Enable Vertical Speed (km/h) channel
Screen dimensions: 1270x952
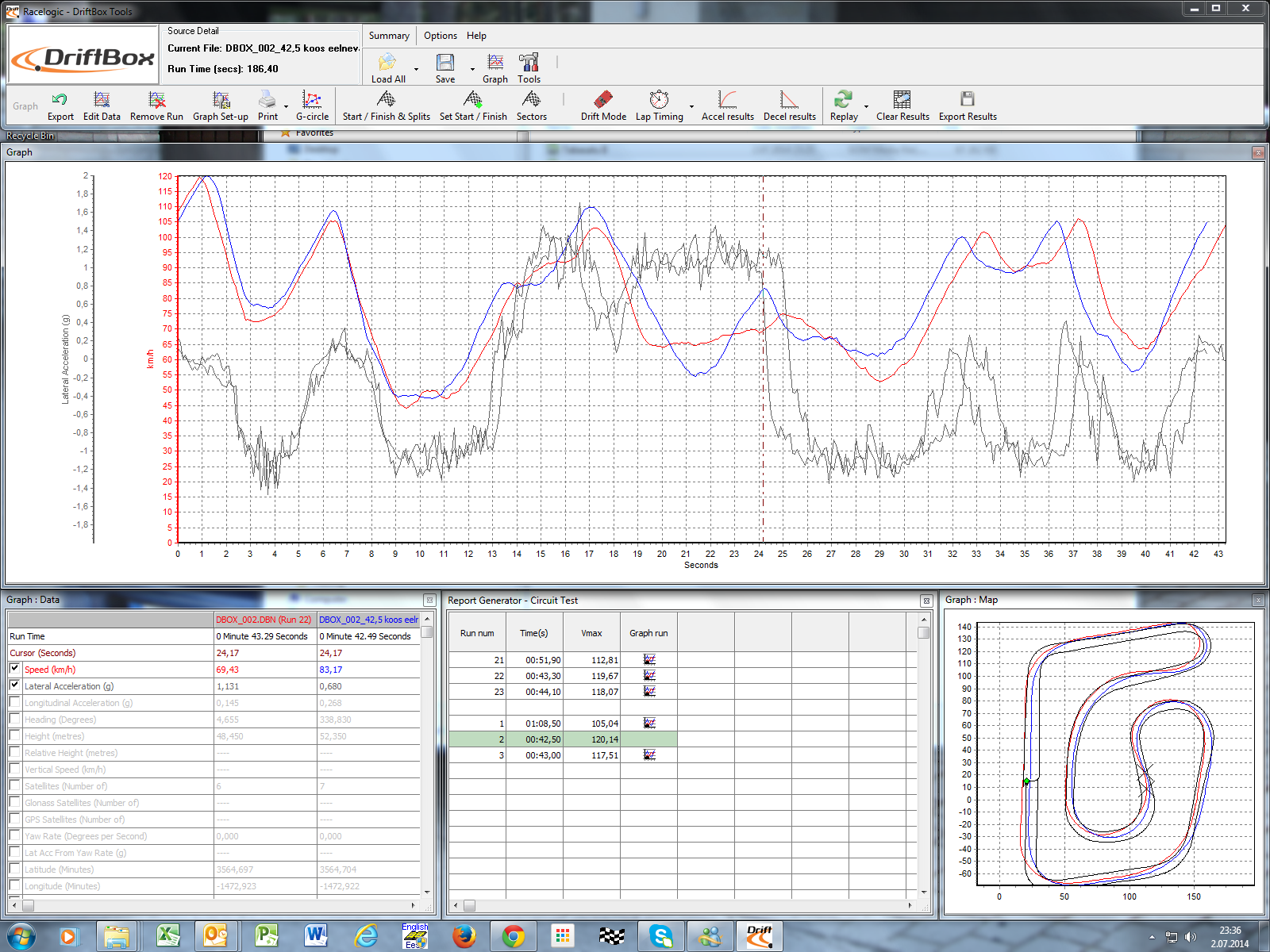14,769
